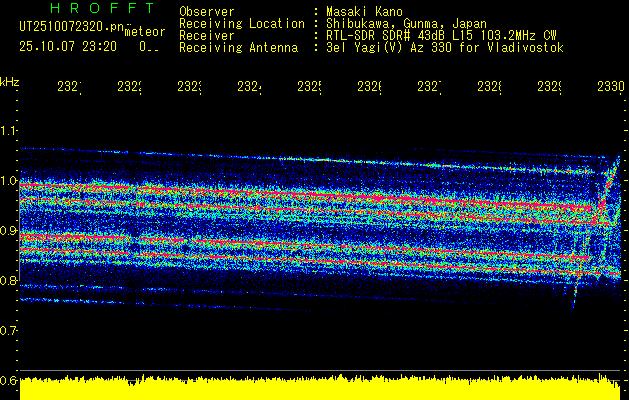Viewport: 629px width, 400px height.
Task: Click the 2323 time axis label
Action: [190, 86]
